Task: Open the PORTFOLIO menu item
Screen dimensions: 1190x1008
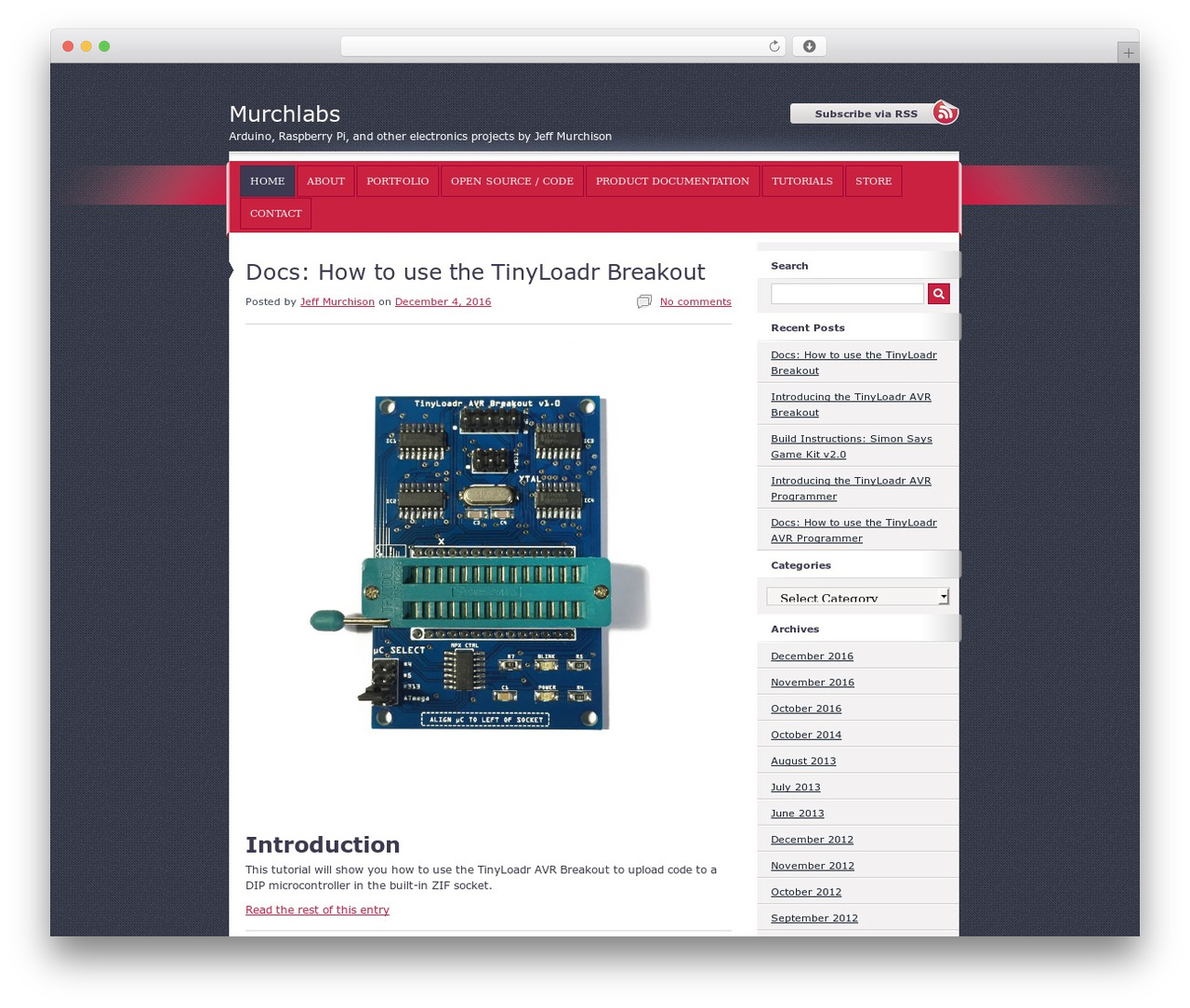Action: (398, 181)
